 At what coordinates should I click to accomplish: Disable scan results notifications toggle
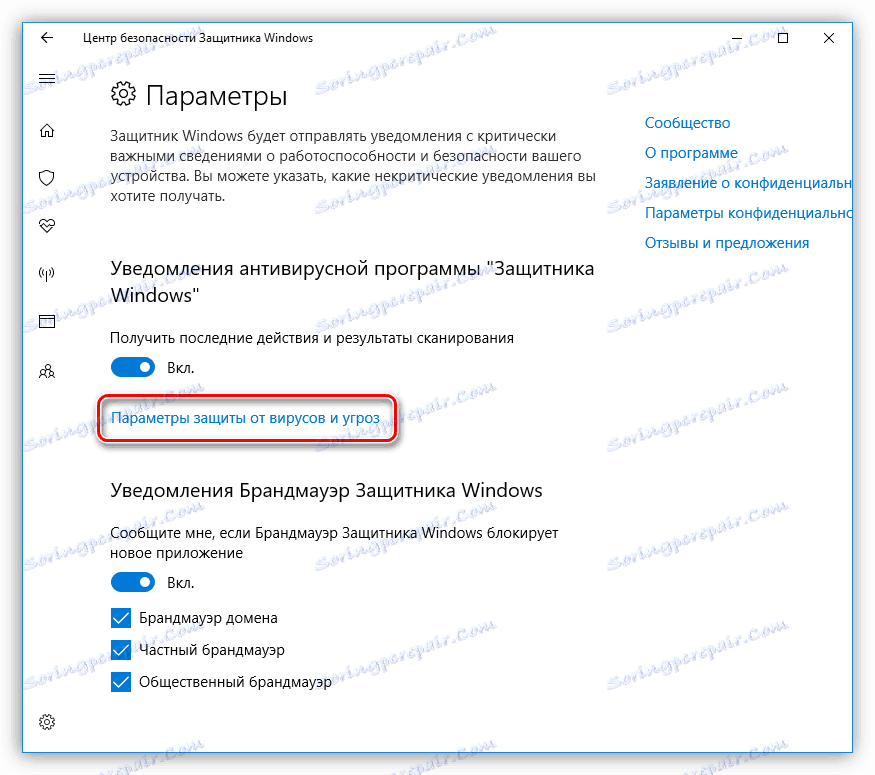133,367
